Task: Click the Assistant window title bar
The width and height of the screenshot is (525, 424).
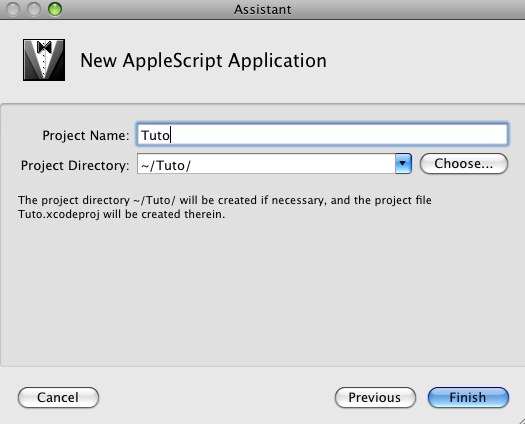Action: pos(262,9)
